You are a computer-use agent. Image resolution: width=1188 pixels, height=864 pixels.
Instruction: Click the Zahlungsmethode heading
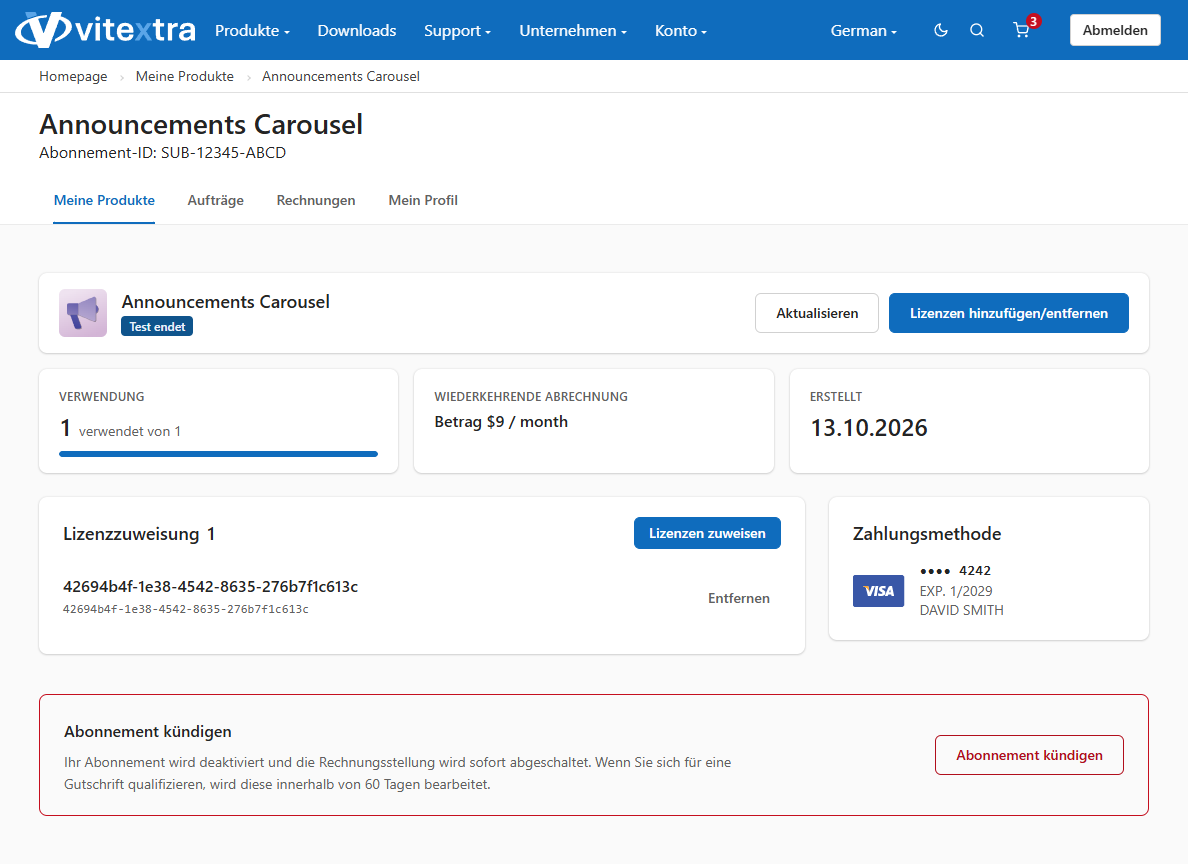tap(927, 534)
